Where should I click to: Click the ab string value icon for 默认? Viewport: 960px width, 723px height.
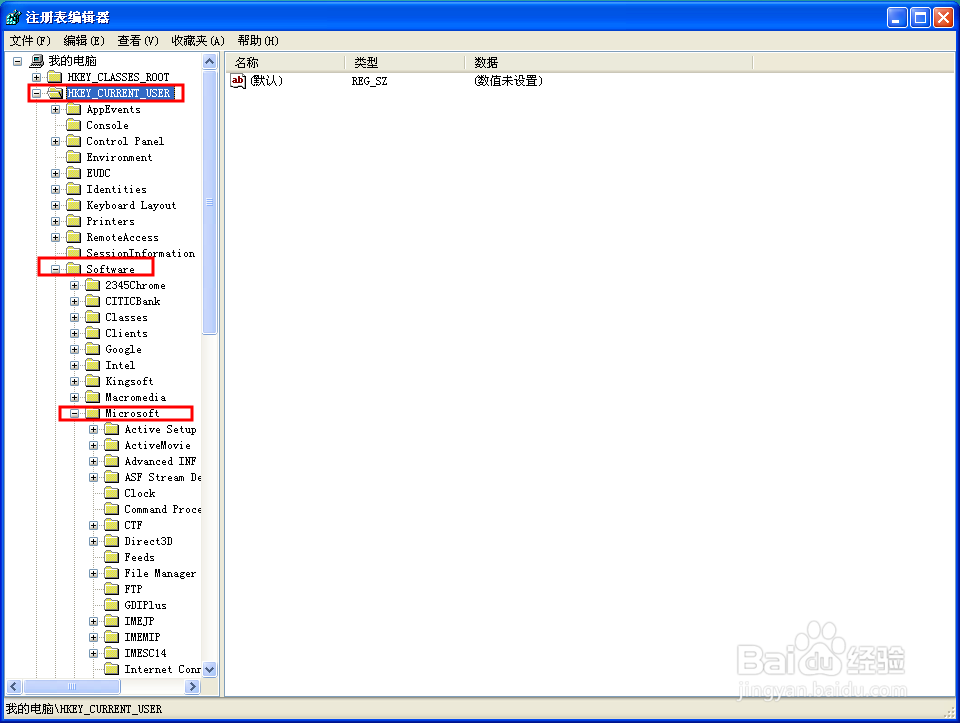click(238, 81)
